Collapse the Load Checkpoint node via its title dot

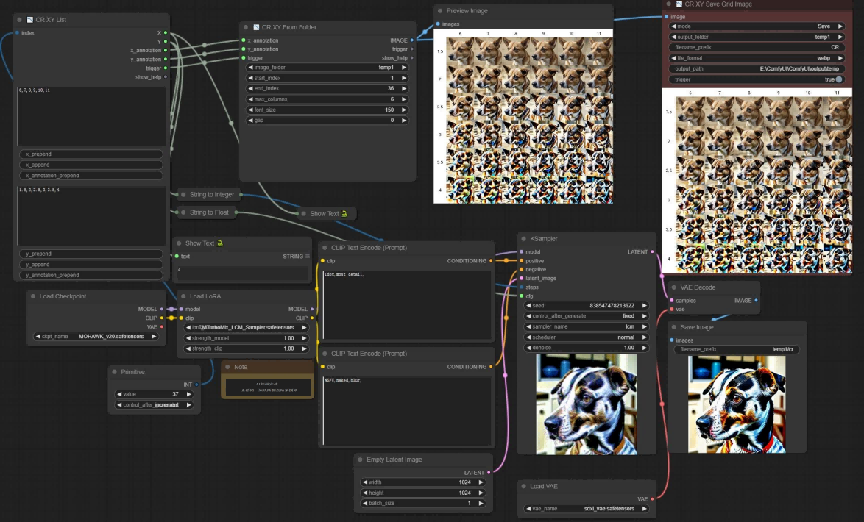click(x=33, y=297)
